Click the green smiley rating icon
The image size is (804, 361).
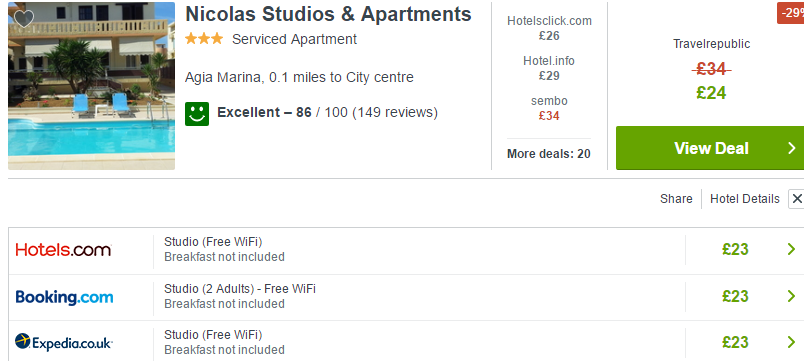(197, 113)
